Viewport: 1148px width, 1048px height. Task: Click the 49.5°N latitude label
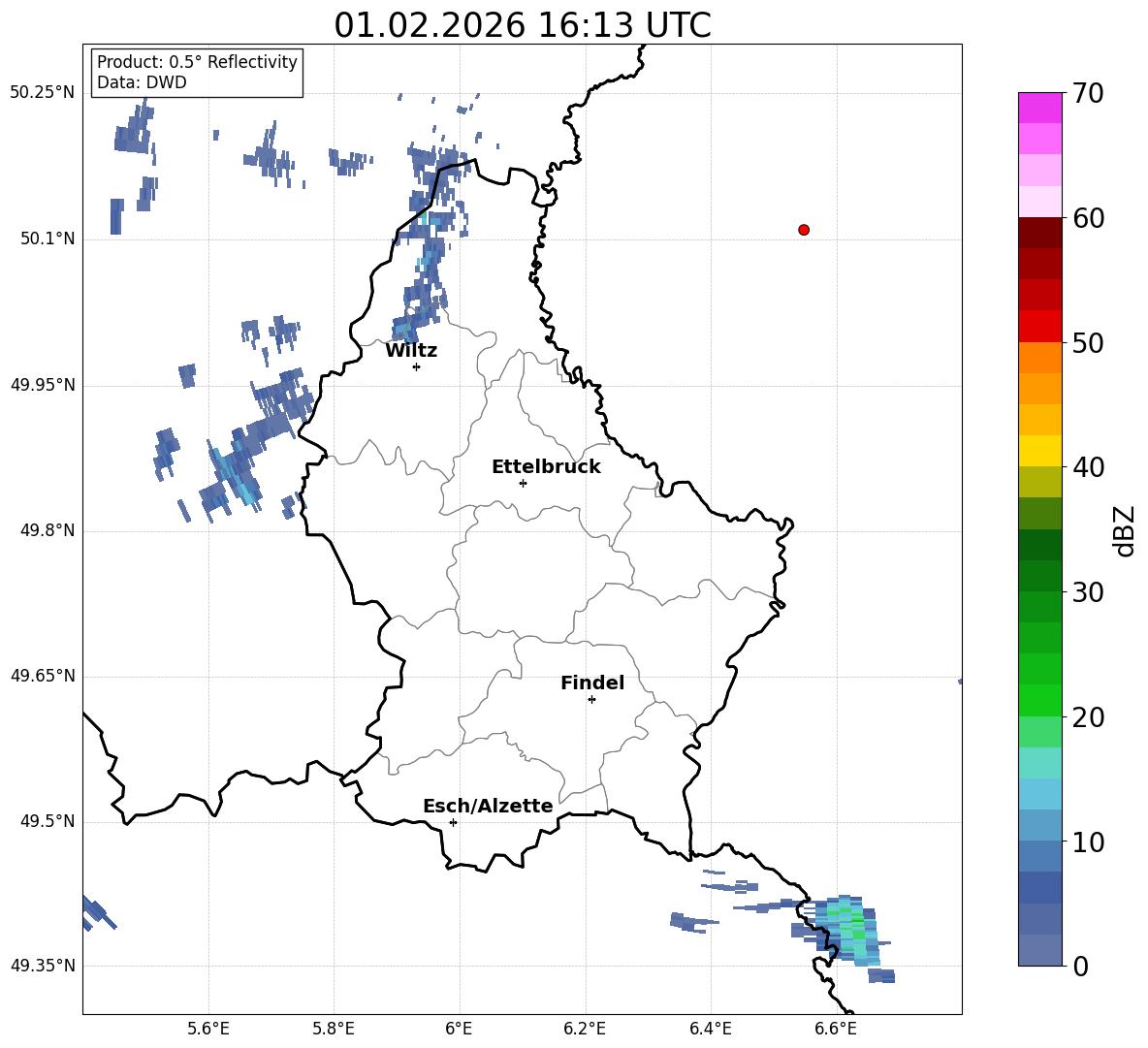[x=48, y=821]
